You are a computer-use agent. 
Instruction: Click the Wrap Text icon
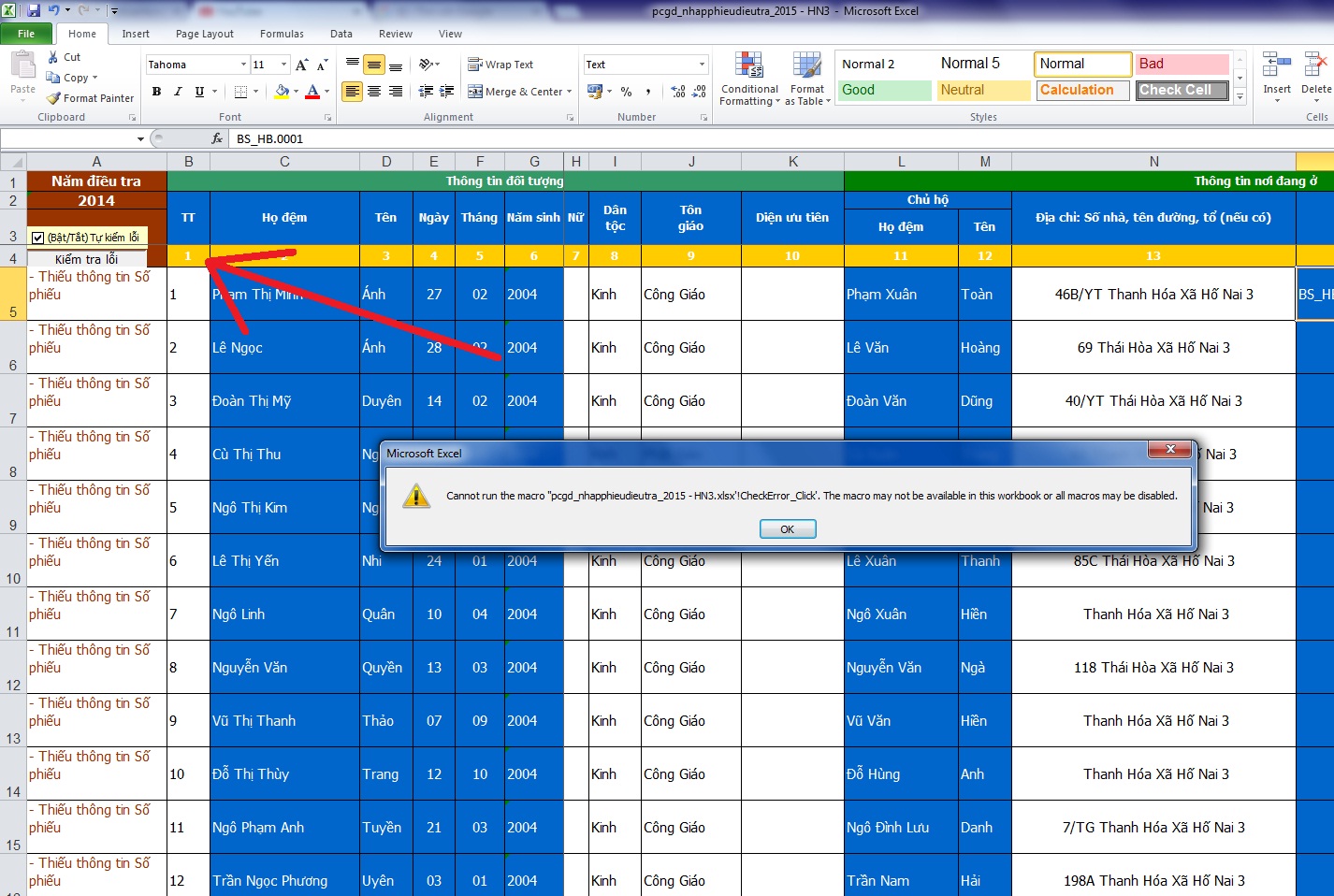coord(475,65)
